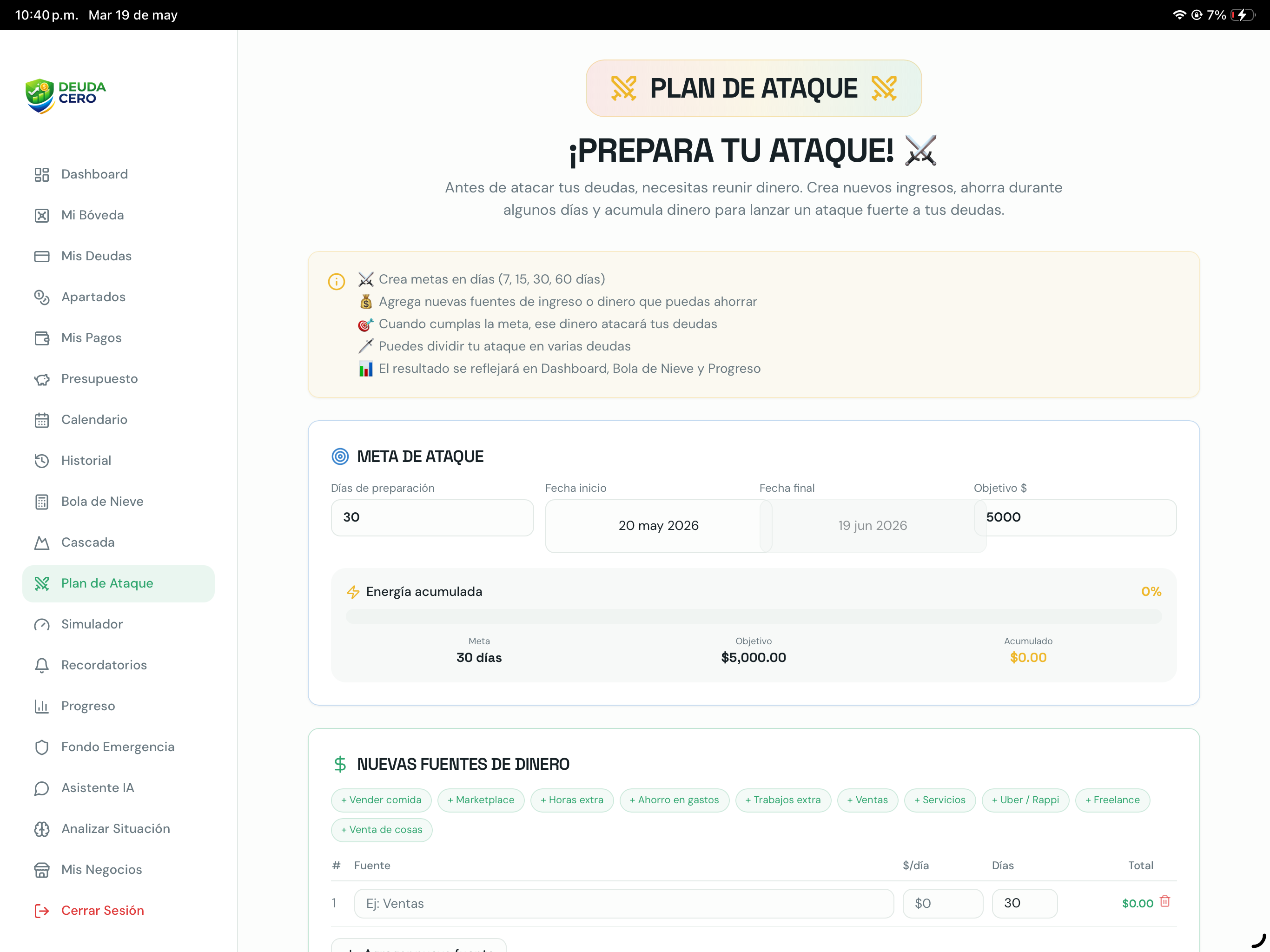
Task: Click the Mi Bóveda vault icon
Action: pyautogui.click(x=41, y=215)
